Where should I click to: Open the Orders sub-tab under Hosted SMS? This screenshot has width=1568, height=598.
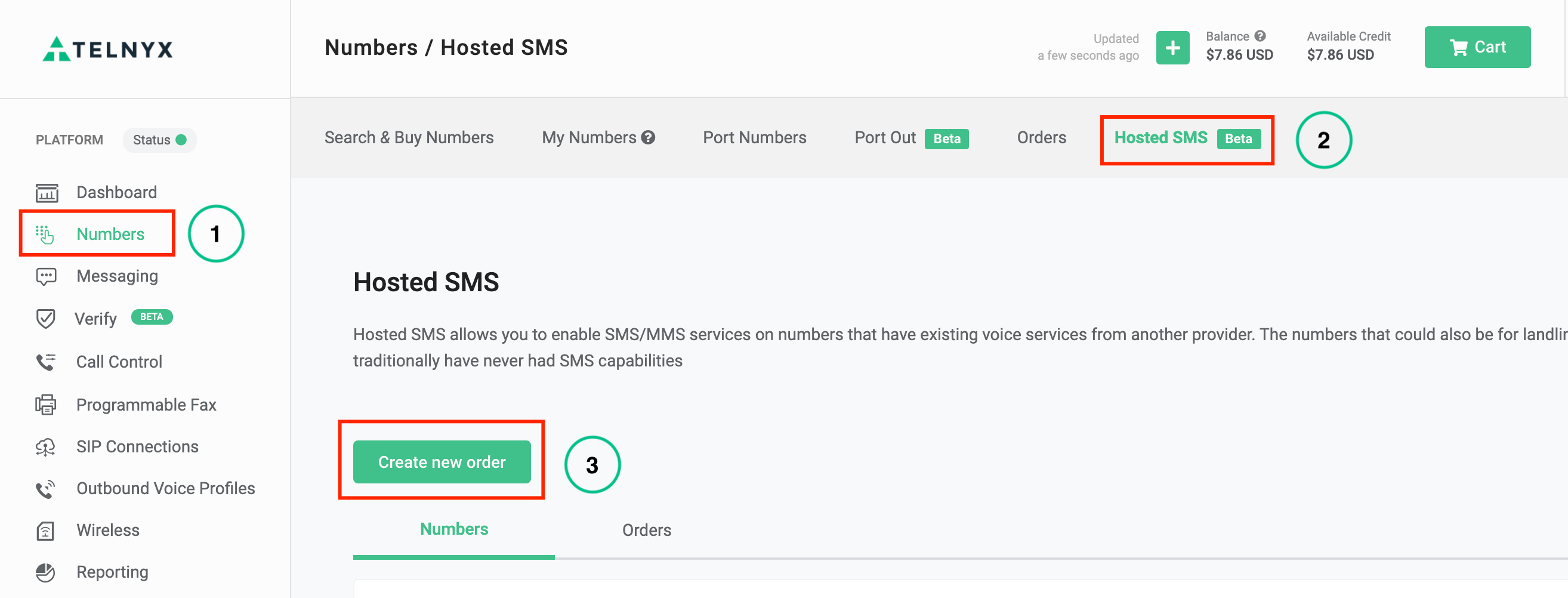(646, 530)
